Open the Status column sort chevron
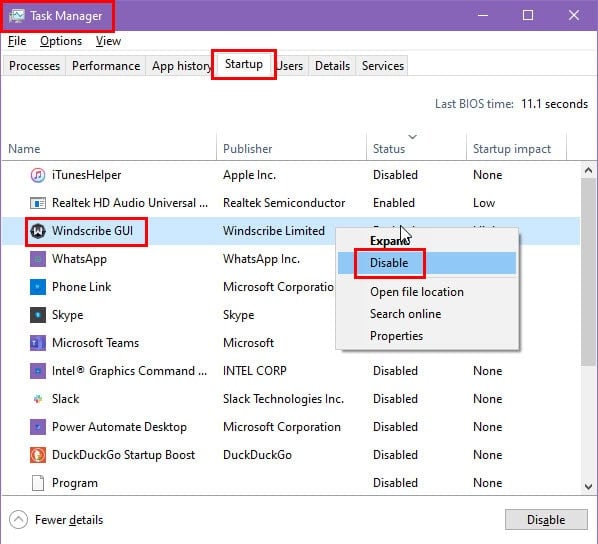 [412, 137]
